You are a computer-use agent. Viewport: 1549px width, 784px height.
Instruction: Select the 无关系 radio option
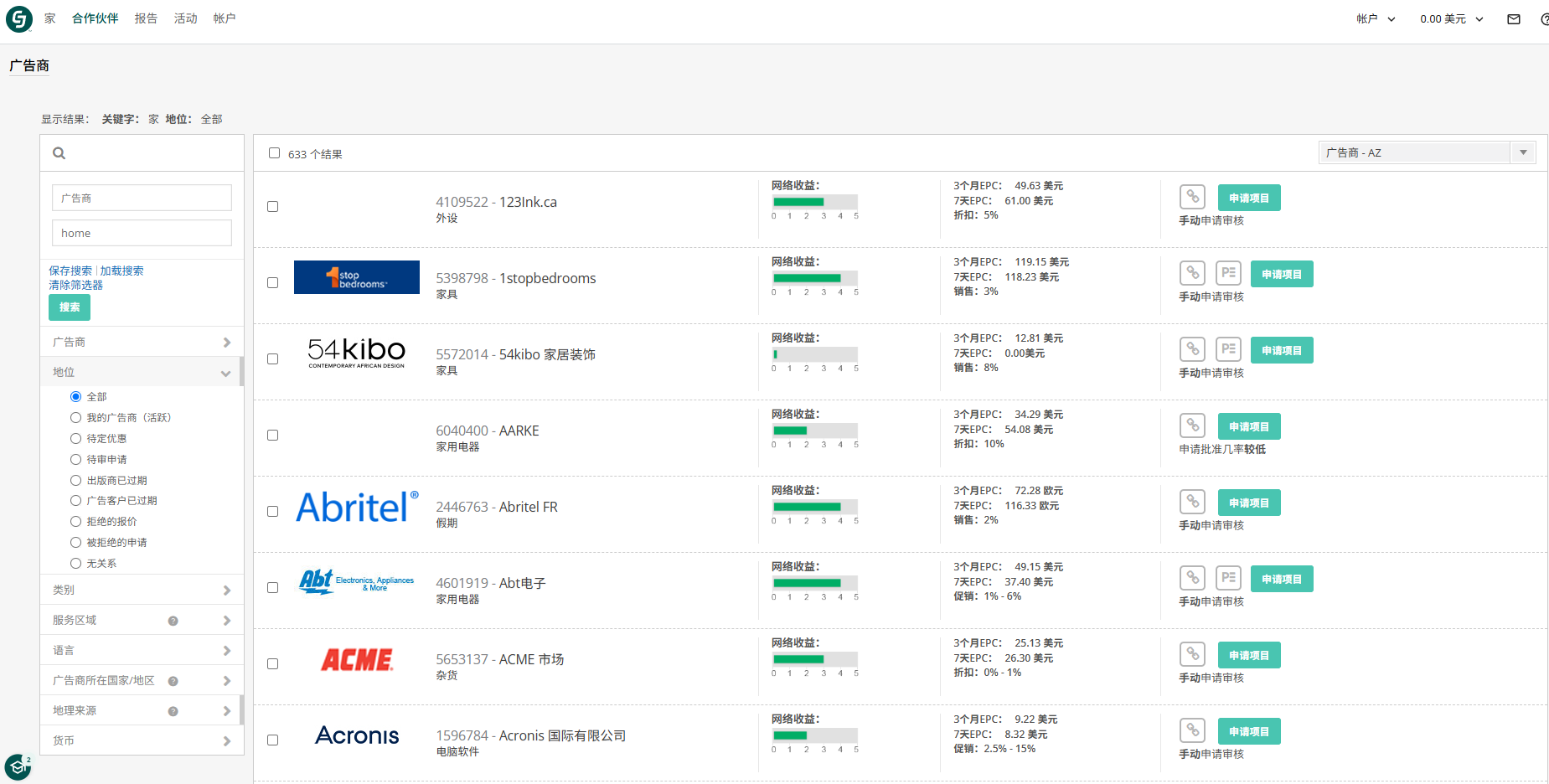[x=75, y=563]
